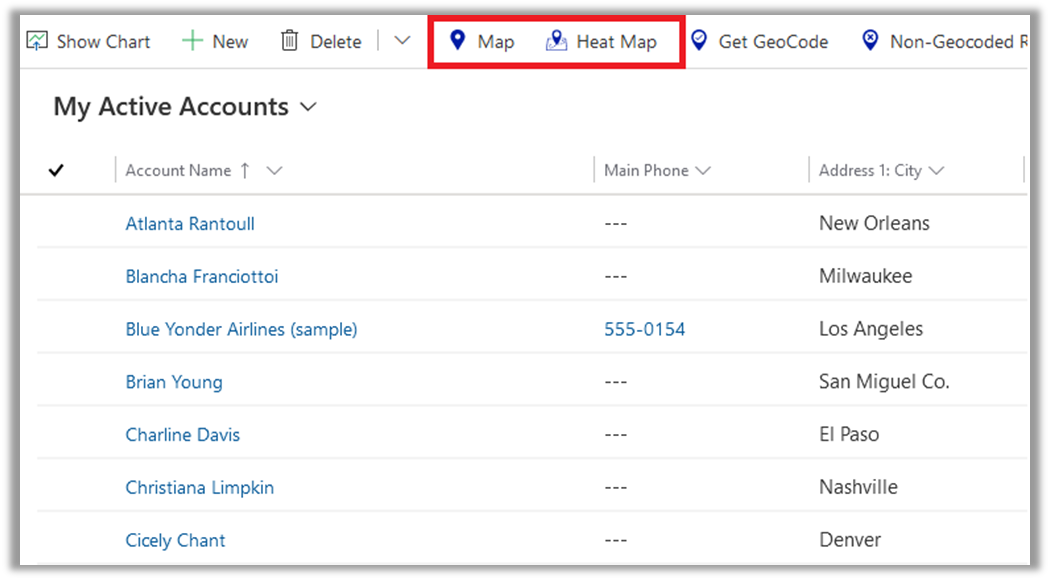Viewport: 1050px width, 580px height.
Task: Open the Christiana Limpkin record
Action: [x=199, y=488]
